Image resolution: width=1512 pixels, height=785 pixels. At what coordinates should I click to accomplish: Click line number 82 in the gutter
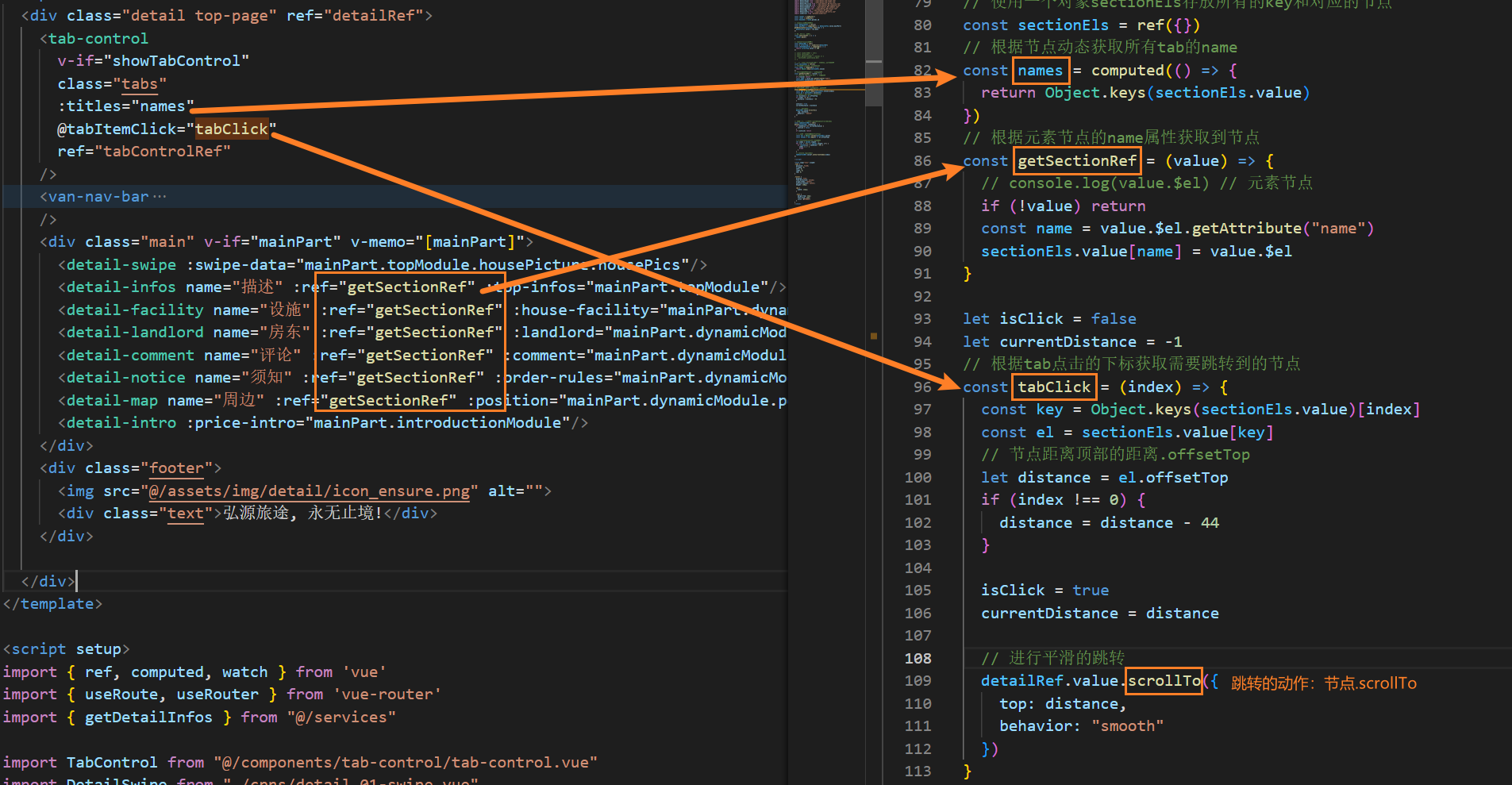tap(922, 70)
